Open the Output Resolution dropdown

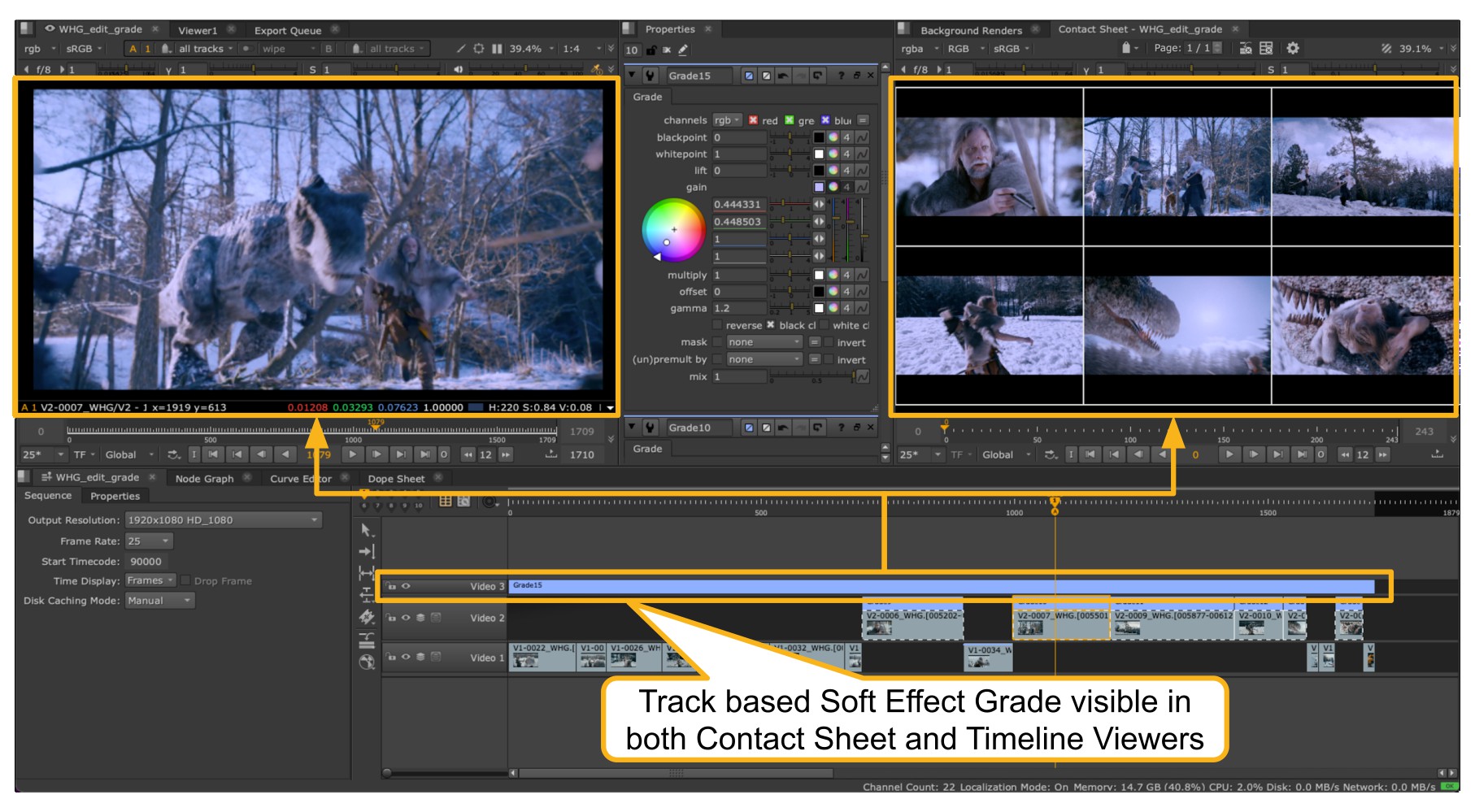click(x=224, y=520)
